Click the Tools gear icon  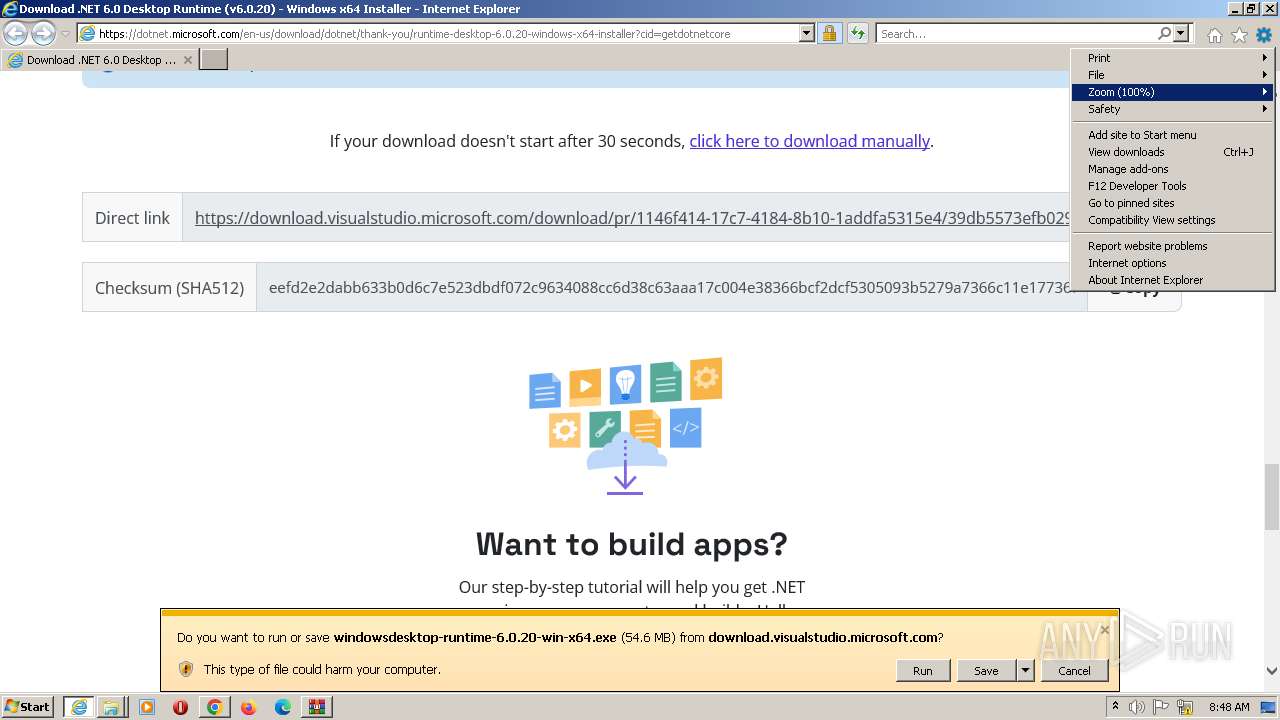1264,35
